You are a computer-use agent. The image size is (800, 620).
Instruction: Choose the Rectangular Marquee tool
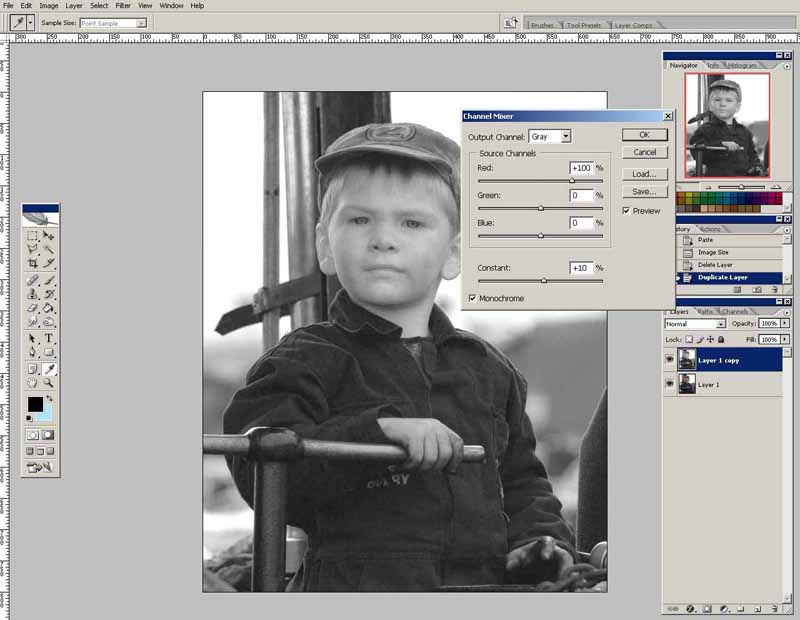click(33, 236)
